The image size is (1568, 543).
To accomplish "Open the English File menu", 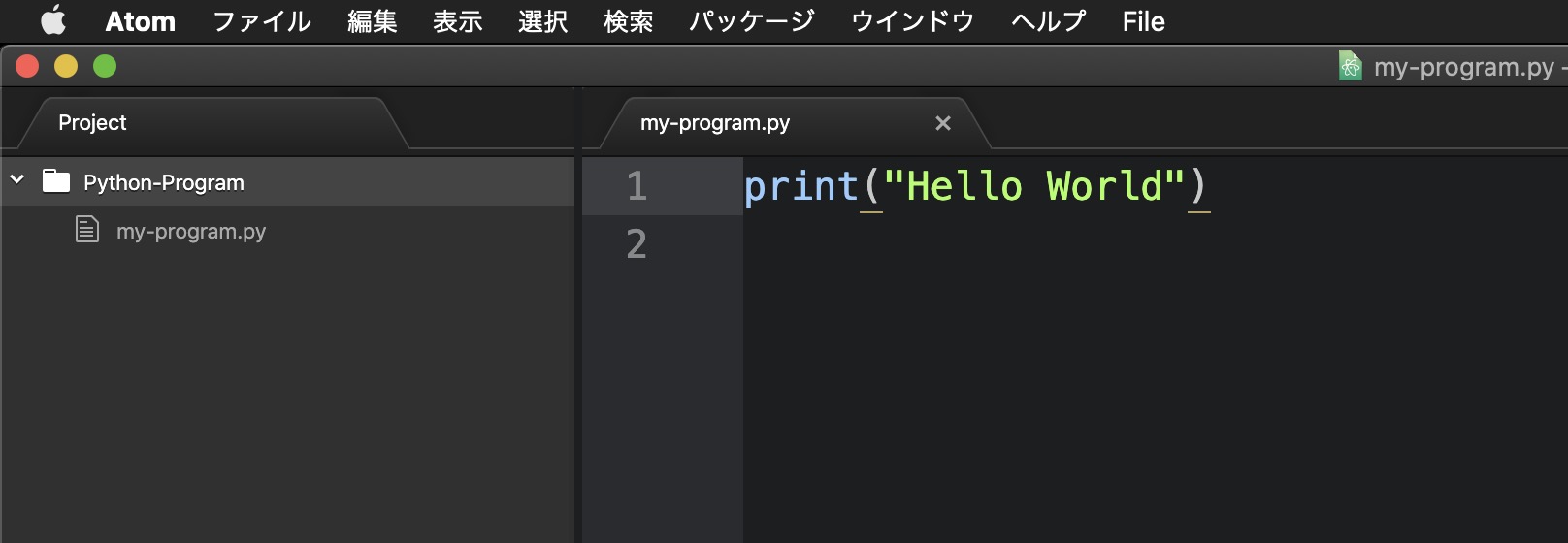I will tap(1143, 21).
